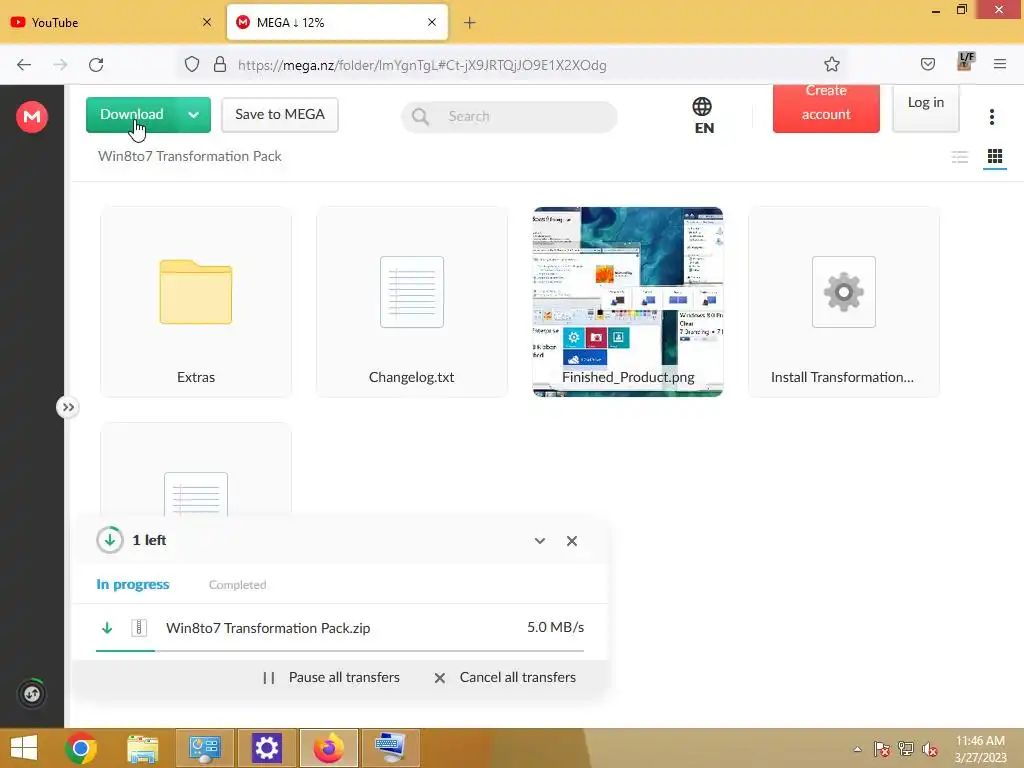Click the browser extension icon in toolbar

pyautogui.click(x=965, y=62)
